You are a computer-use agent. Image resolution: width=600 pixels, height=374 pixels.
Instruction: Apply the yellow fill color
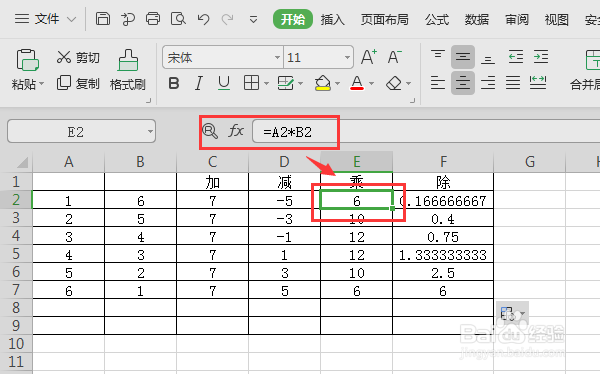coord(323,83)
